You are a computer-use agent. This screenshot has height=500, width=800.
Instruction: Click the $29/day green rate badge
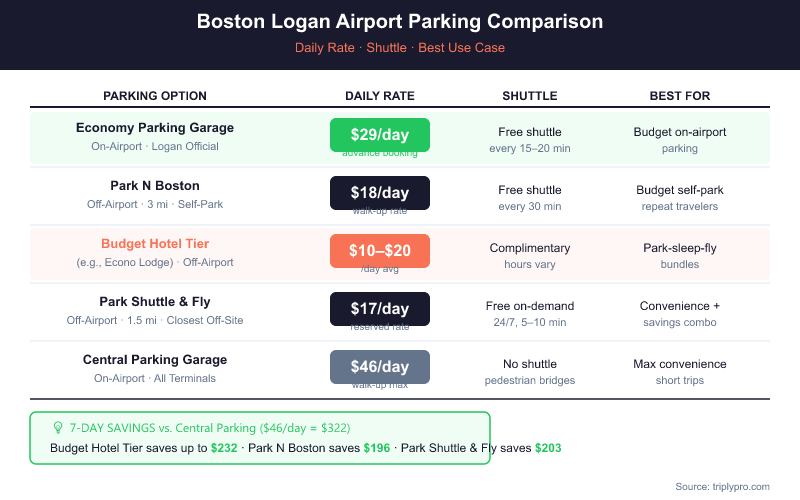click(379, 134)
